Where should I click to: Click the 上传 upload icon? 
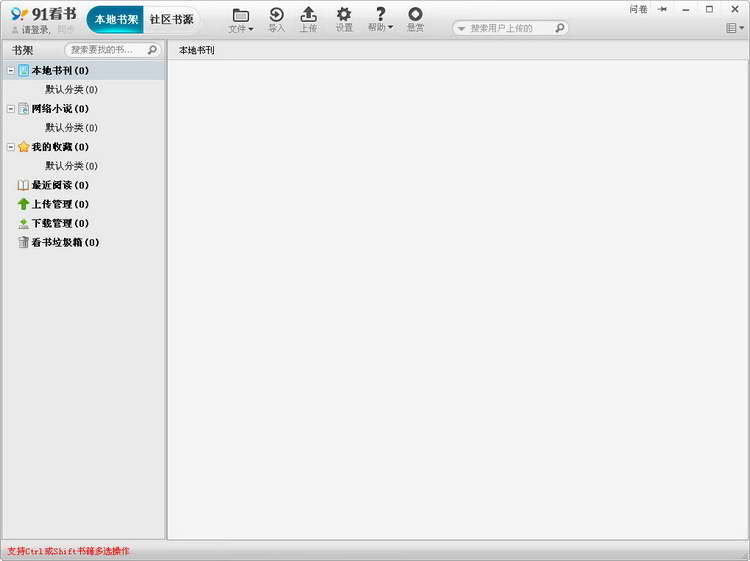pyautogui.click(x=309, y=14)
